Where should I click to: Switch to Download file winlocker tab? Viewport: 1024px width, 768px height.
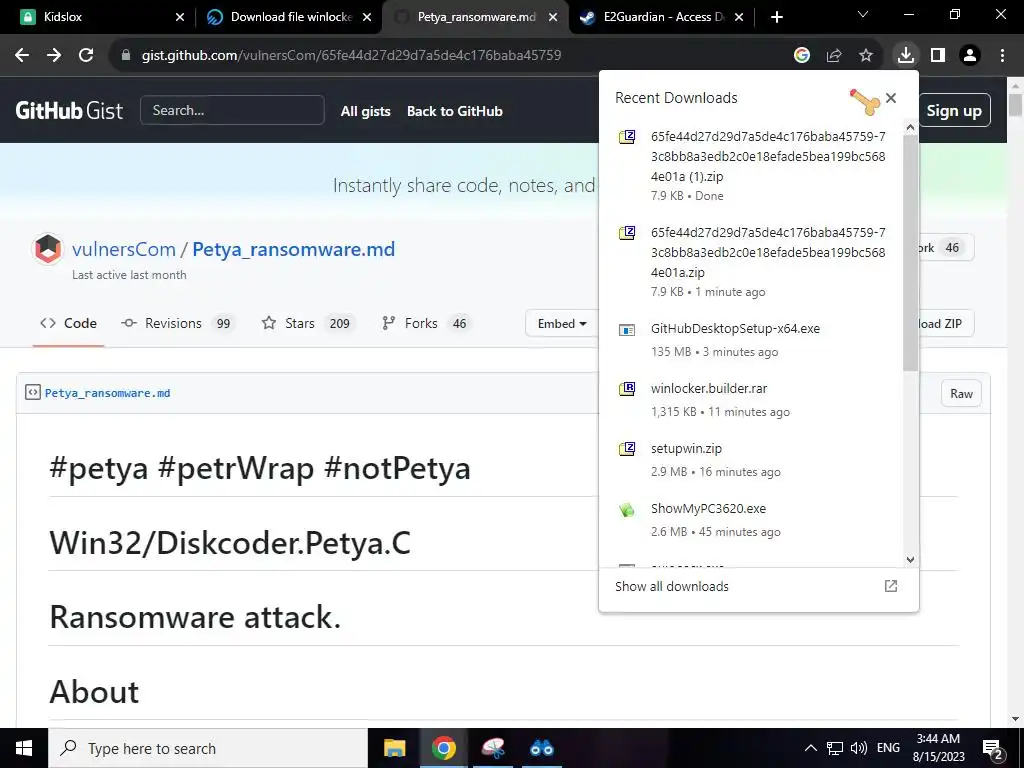tap(287, 17)
